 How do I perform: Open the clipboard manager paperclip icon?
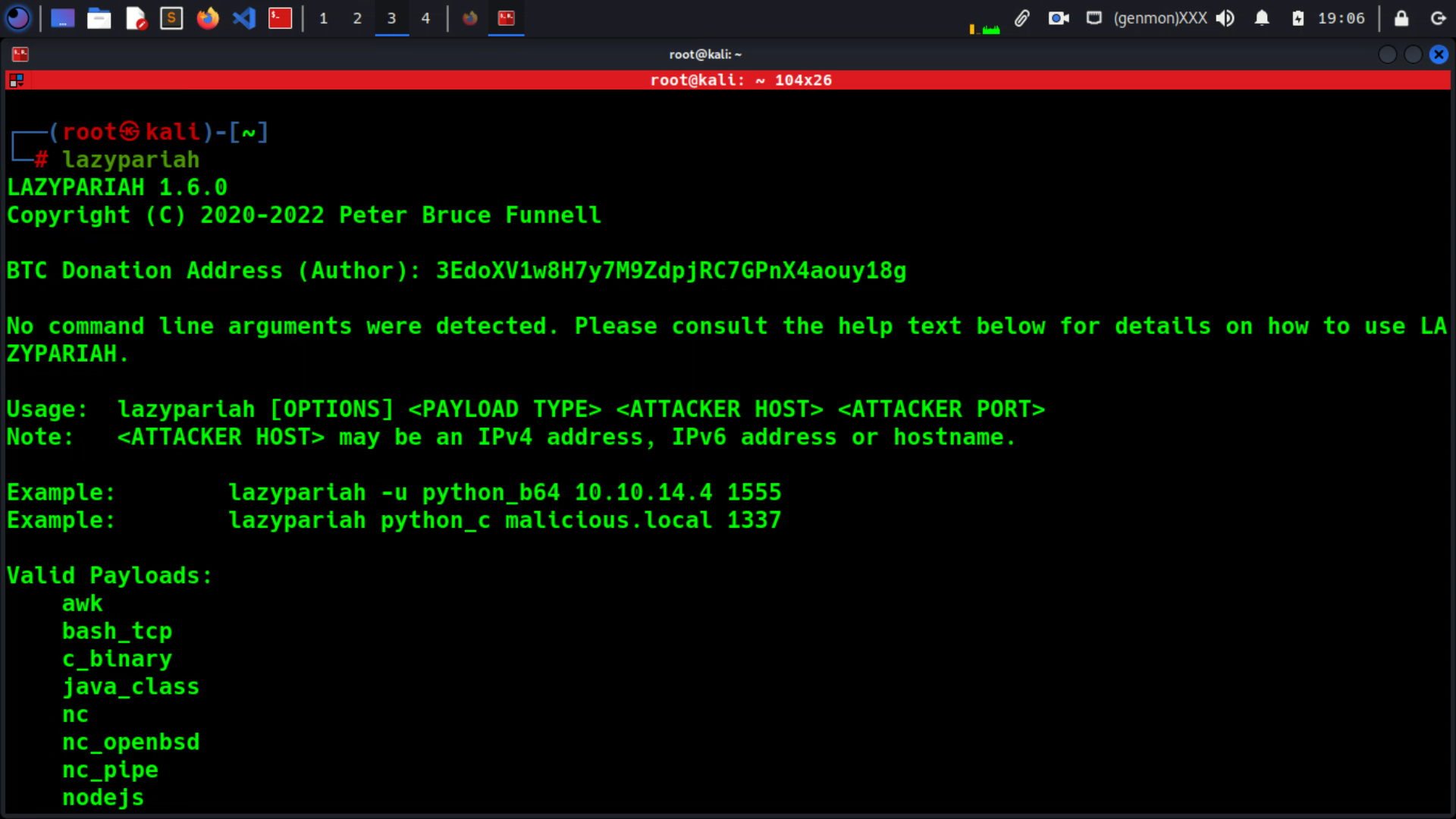click(x=1021, y=17)
